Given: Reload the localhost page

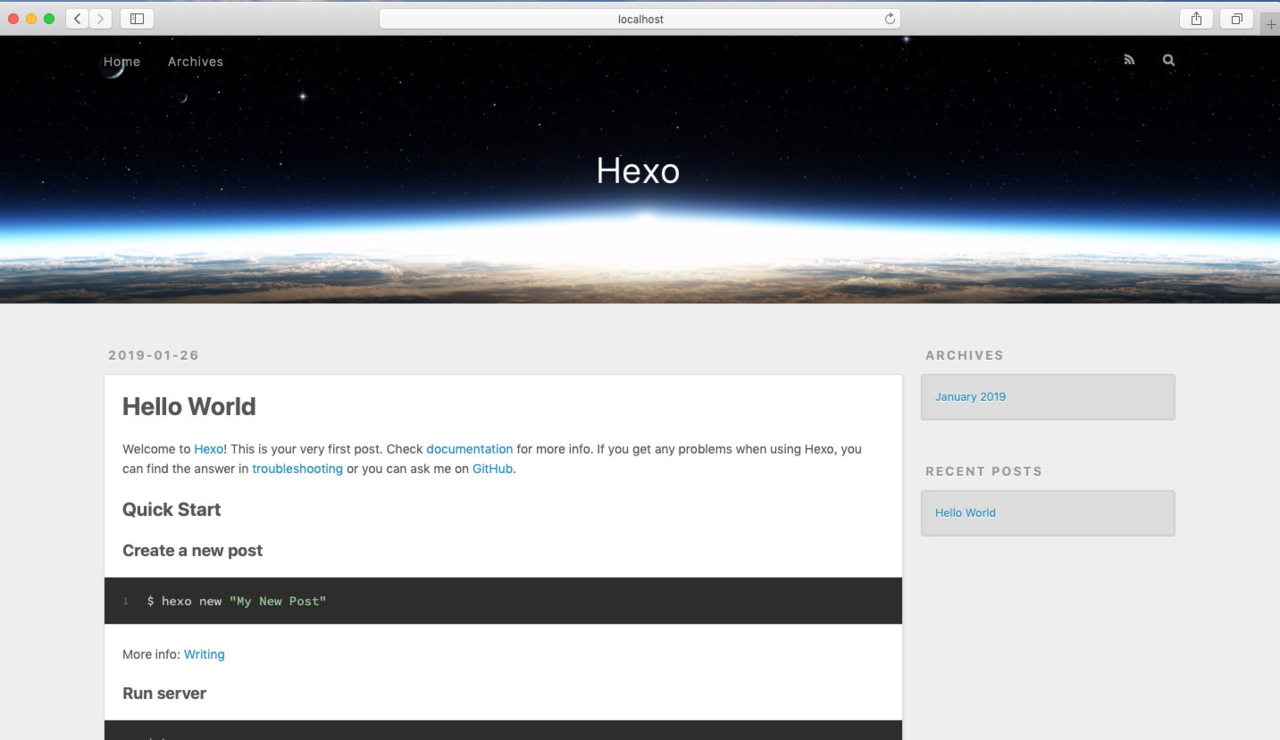Looking at the screenshot, I should point(890,19).
